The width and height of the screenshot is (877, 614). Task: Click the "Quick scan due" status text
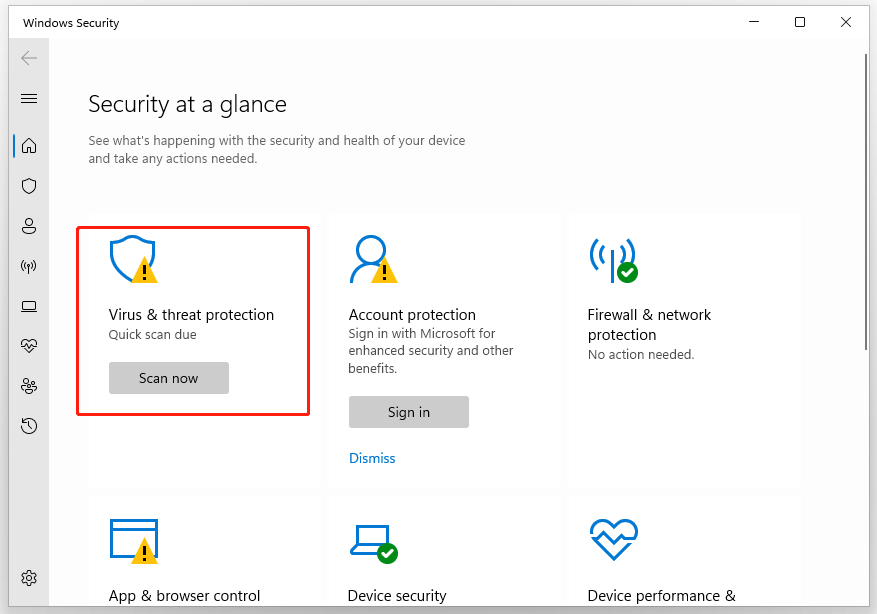(x=152, y=335)
